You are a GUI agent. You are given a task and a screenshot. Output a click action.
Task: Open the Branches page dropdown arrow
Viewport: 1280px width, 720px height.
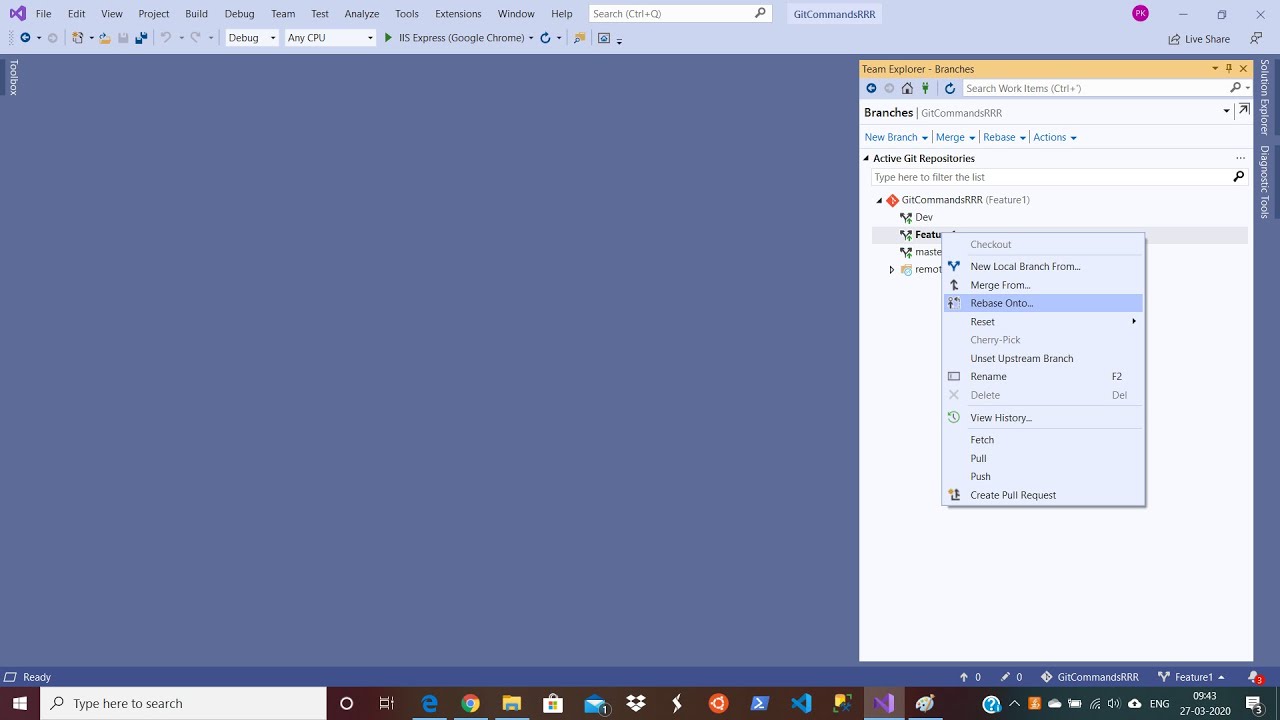tap(1227, 112)
